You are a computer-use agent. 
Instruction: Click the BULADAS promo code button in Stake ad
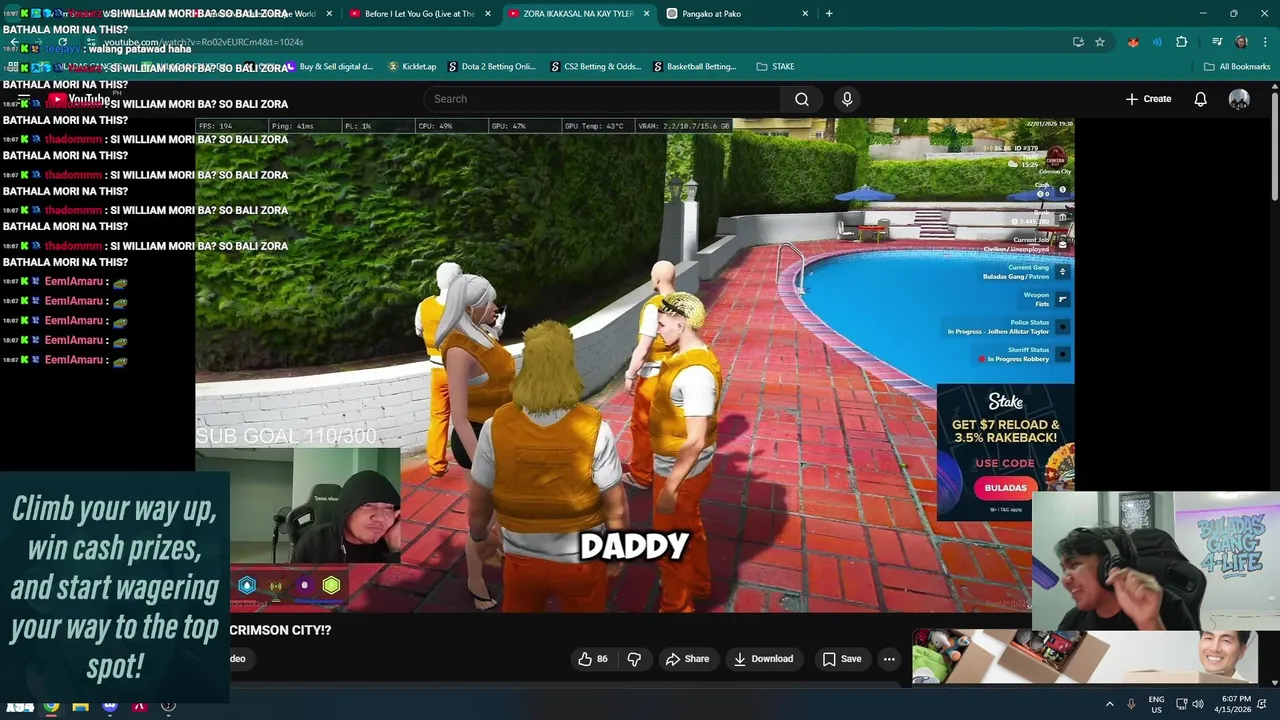(1005, 488)
